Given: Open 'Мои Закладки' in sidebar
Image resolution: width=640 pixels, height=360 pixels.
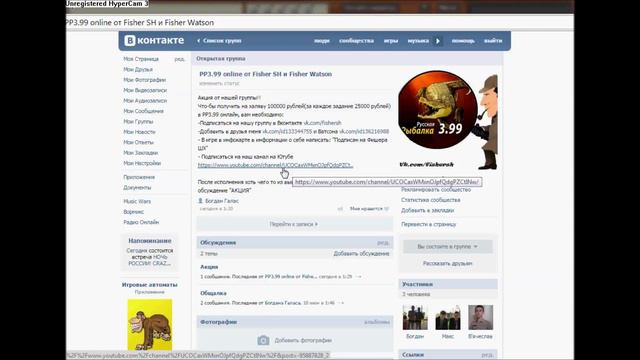Looking at the screenshot, I should (140, 153).
